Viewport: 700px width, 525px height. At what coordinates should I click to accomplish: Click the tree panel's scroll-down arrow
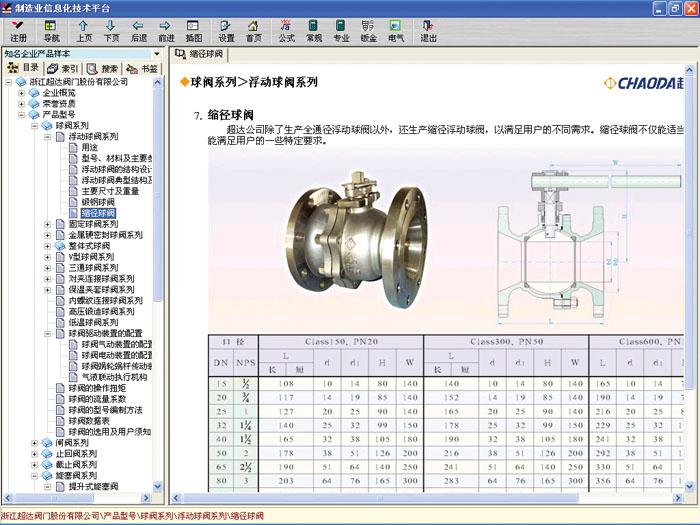[x=157, y=497]
